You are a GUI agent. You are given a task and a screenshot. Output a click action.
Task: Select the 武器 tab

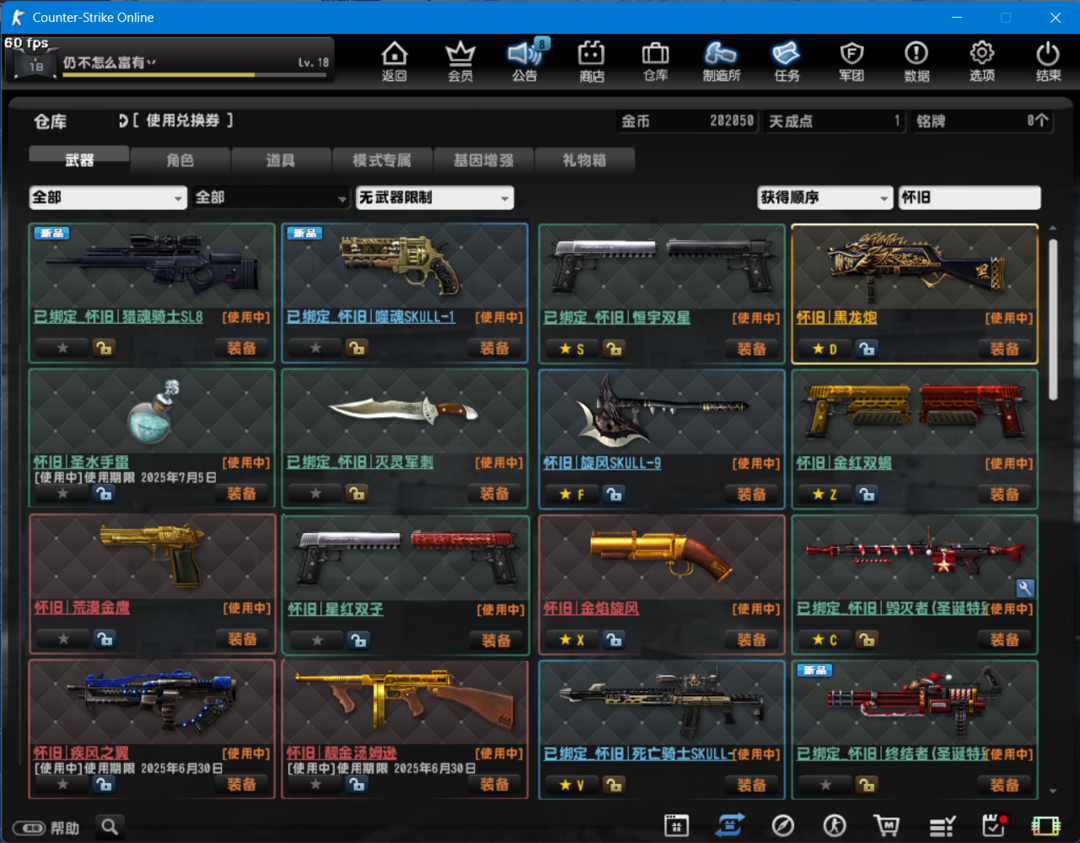79,160
